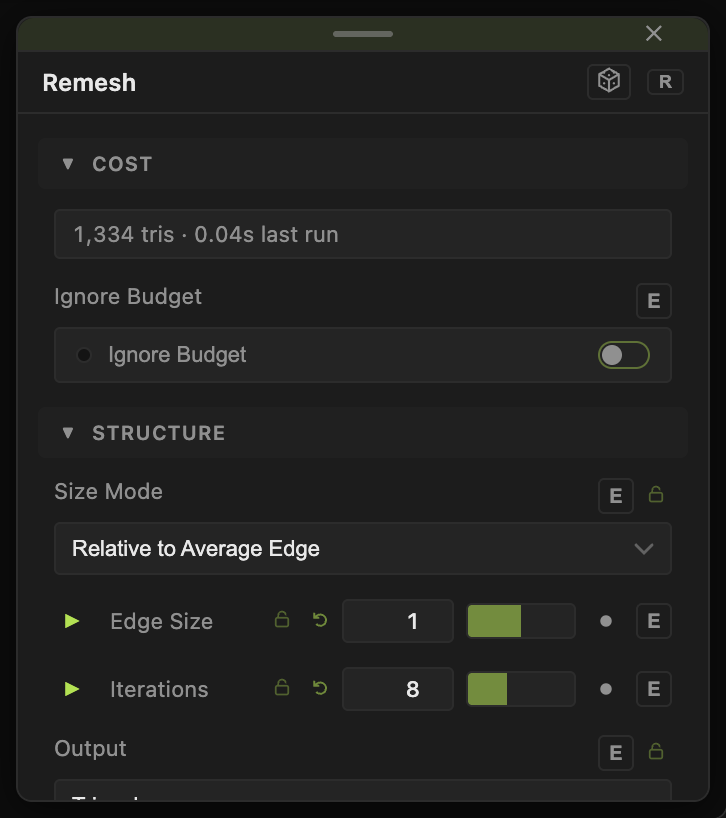Screen dimensions: 726x818
Task: Click the E button beside Output
Action: pyautogui.click(x=615, y=753)
